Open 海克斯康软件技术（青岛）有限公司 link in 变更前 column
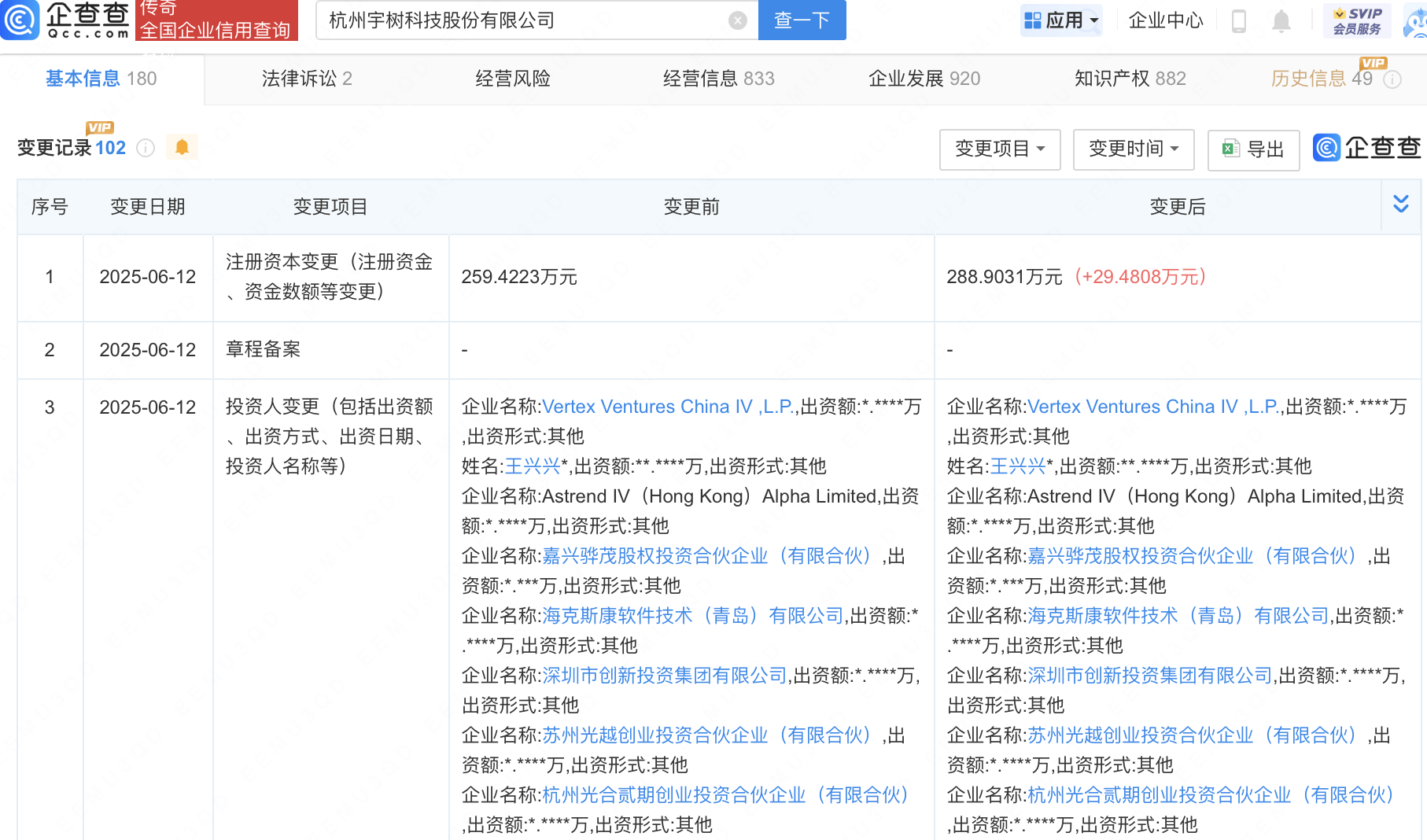 click(x=693, y=616)
